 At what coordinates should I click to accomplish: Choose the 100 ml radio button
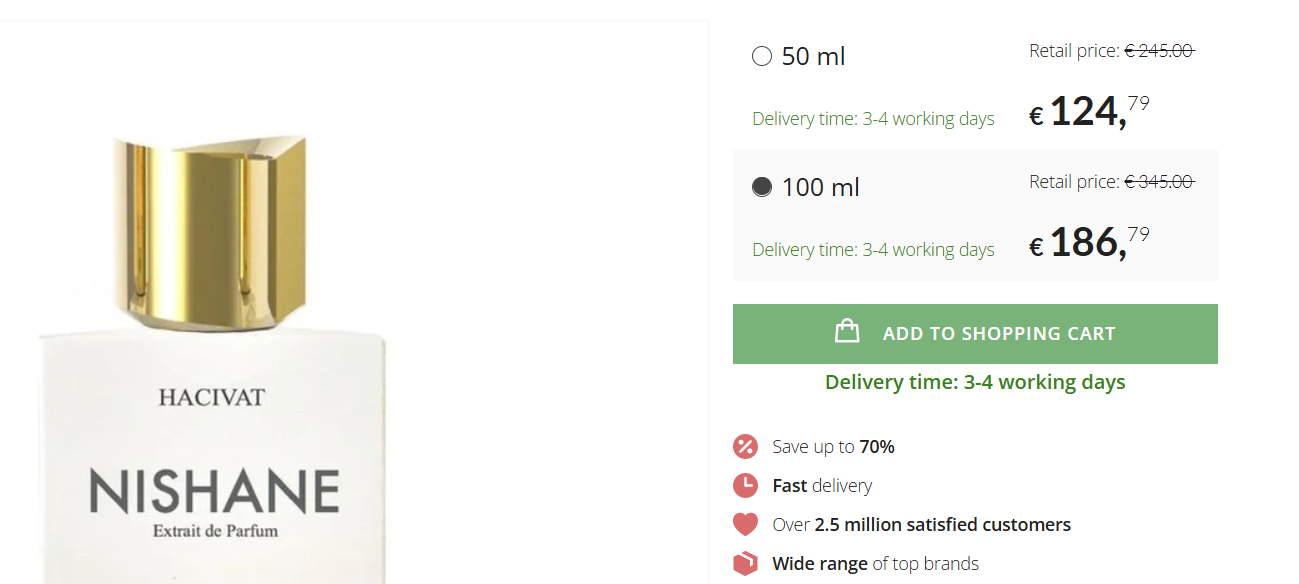[762, 187]
